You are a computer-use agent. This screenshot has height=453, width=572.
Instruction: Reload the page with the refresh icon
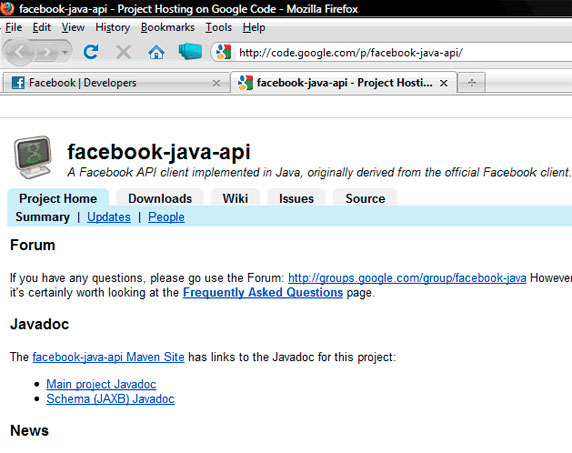coord(90,52)
